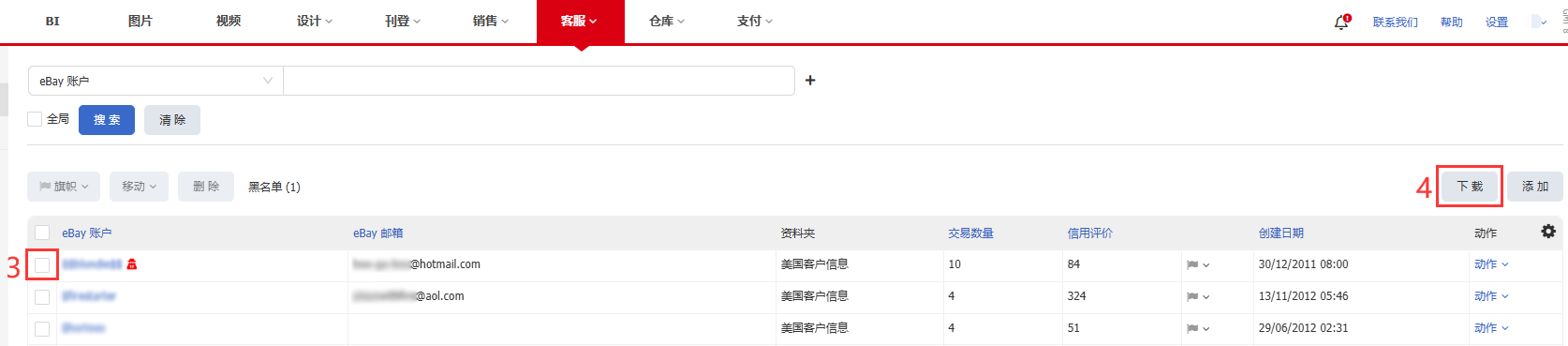Click the 美国客户信息 cell in hotmail.com row
This screenshot has height=346, width=1568.
click(815, 264)
